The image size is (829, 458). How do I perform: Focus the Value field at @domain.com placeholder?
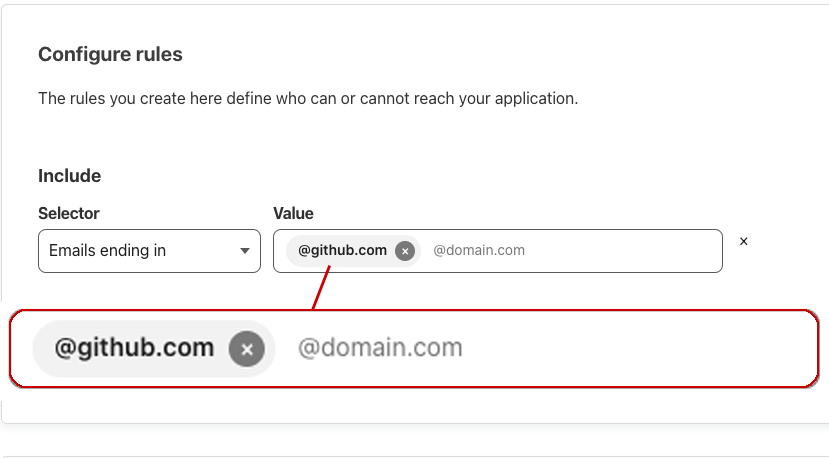point(479,251)
